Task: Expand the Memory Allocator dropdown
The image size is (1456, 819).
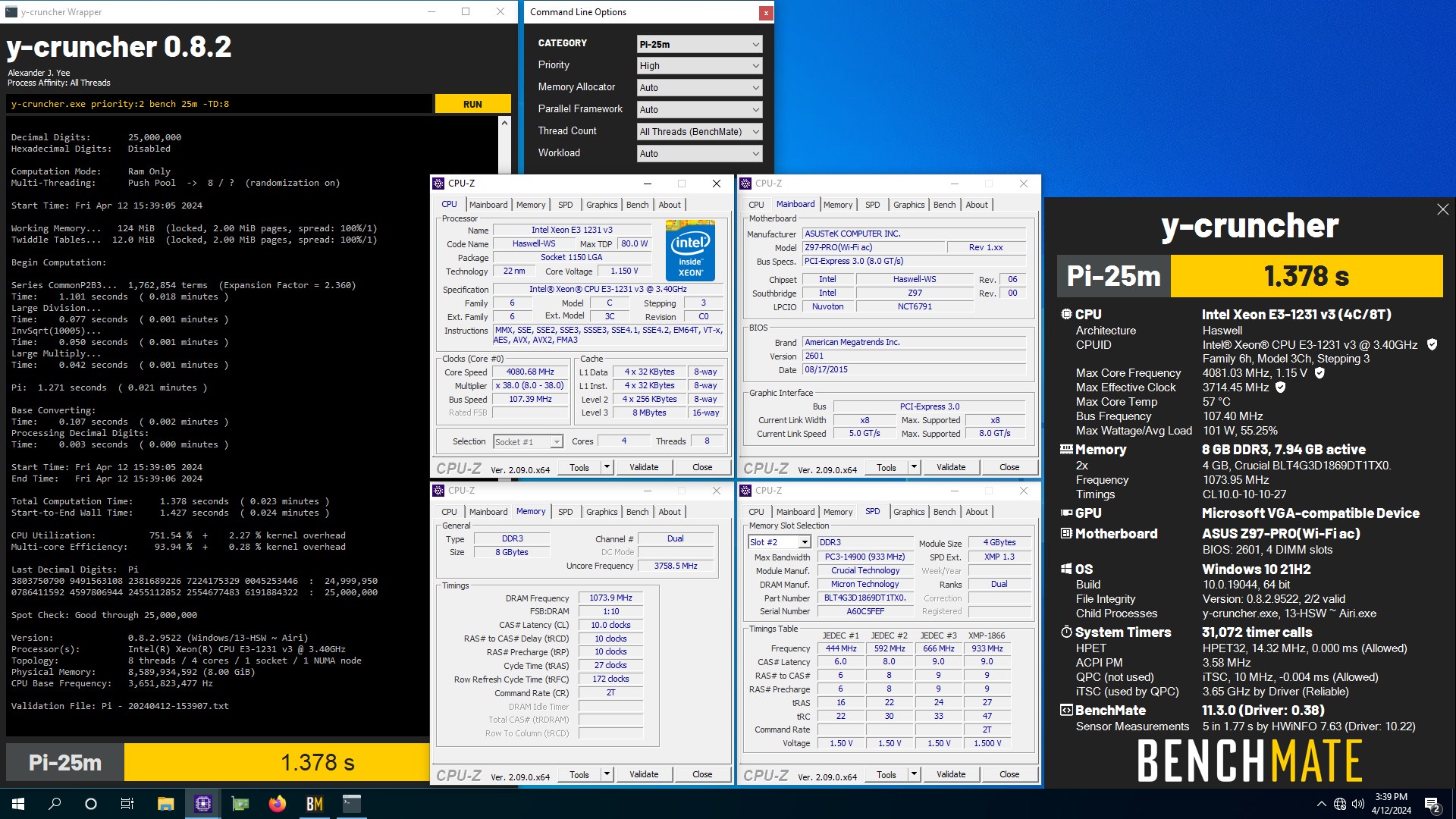Action: (699, 88)
